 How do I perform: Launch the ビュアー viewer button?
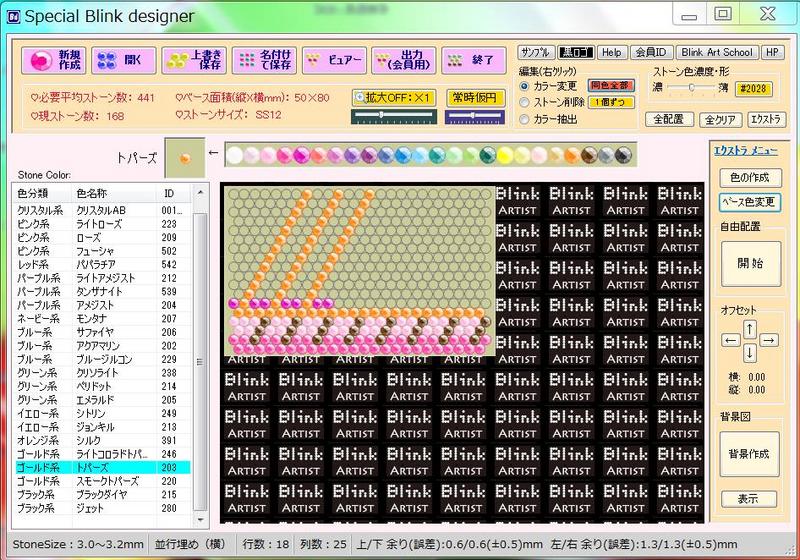point(334,61)
